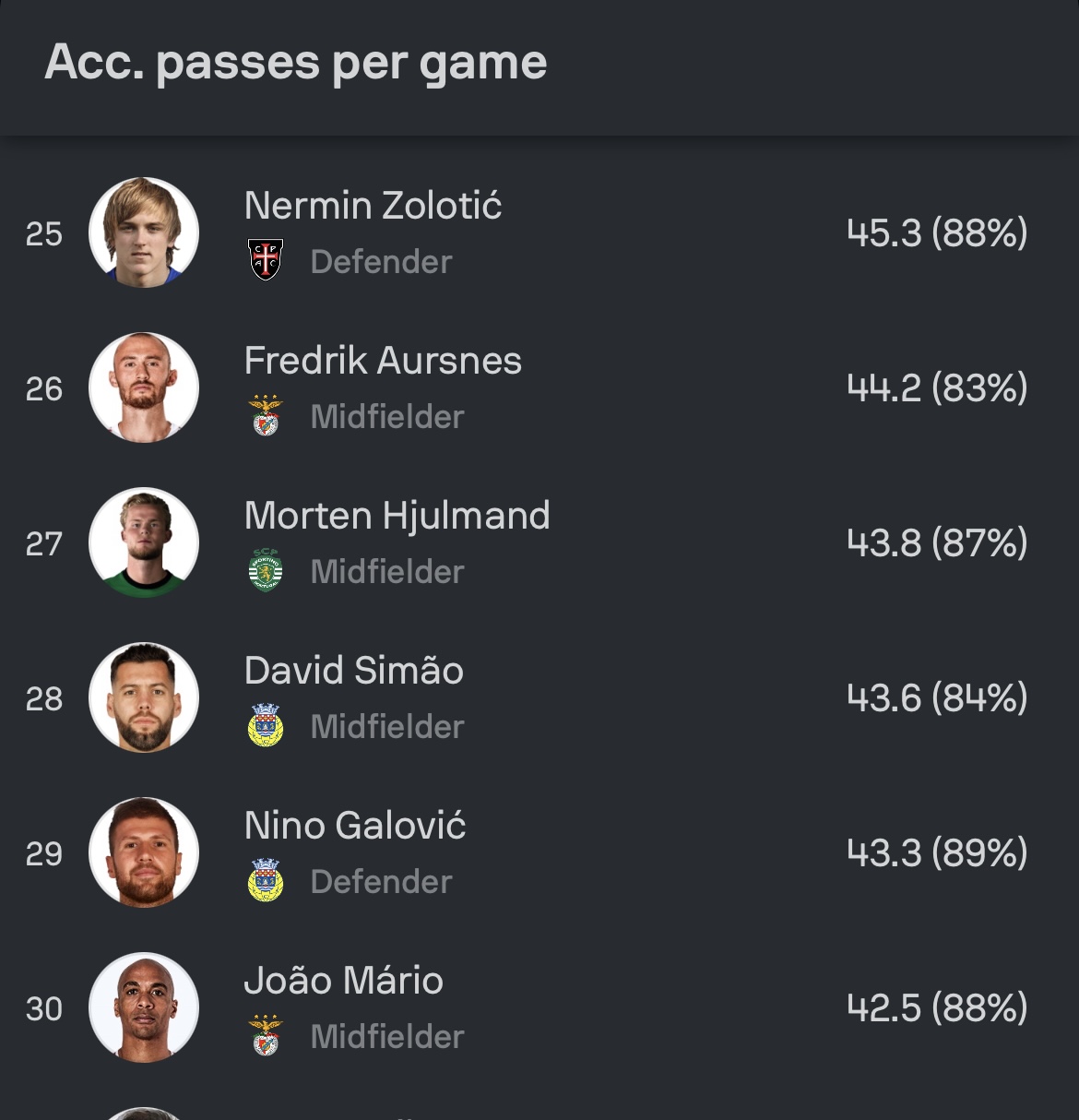Select the Nermin Zolotić name link

point(373,205)
